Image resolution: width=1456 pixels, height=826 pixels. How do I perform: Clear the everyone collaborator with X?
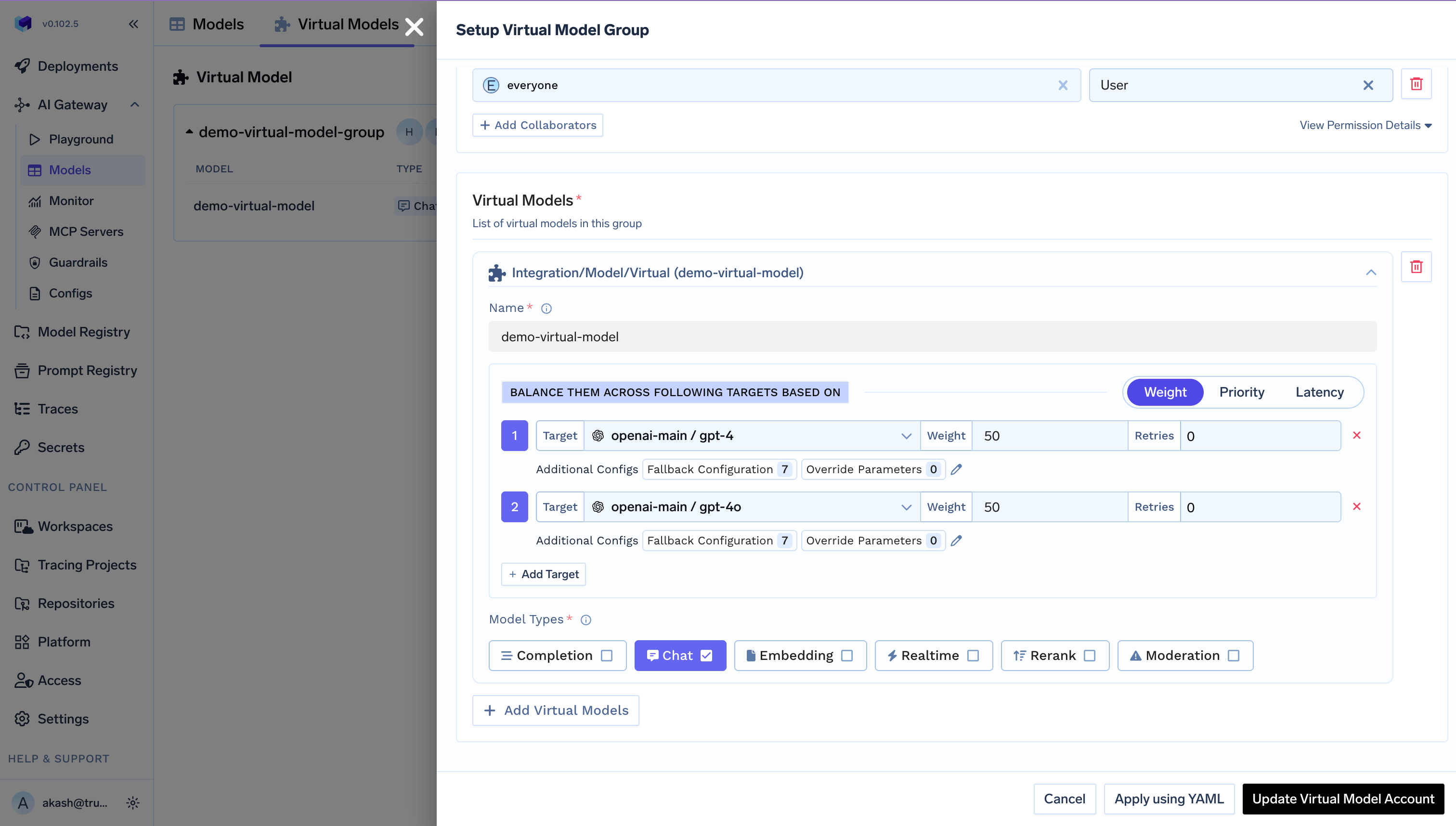tap(1062, 85)
